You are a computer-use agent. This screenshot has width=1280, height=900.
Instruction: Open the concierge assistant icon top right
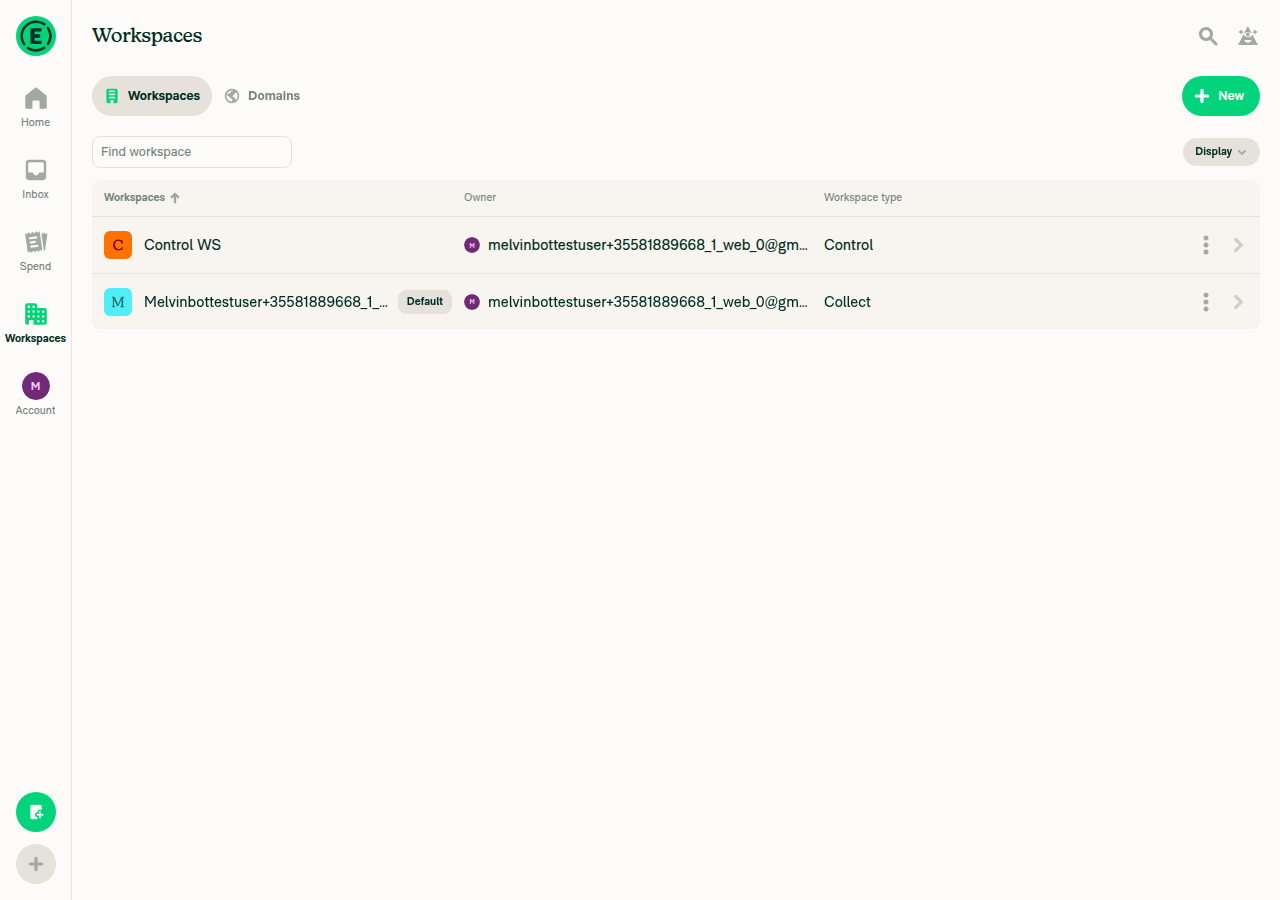(1248, 36)
